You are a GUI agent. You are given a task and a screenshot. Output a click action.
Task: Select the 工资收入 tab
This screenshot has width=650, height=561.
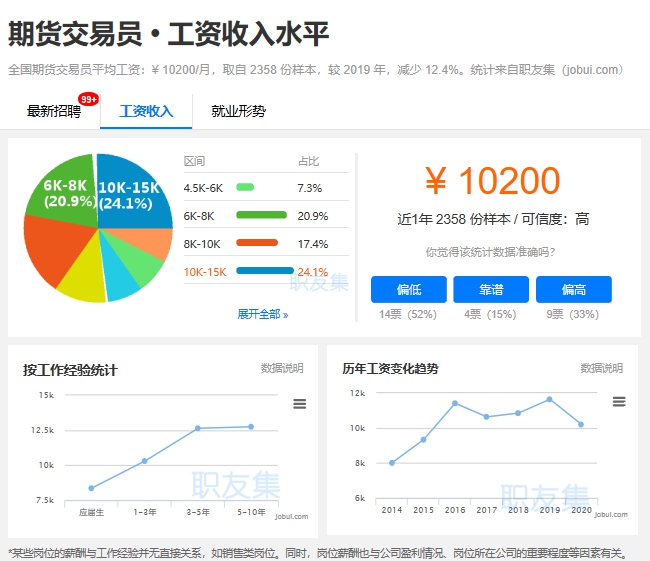146,111
